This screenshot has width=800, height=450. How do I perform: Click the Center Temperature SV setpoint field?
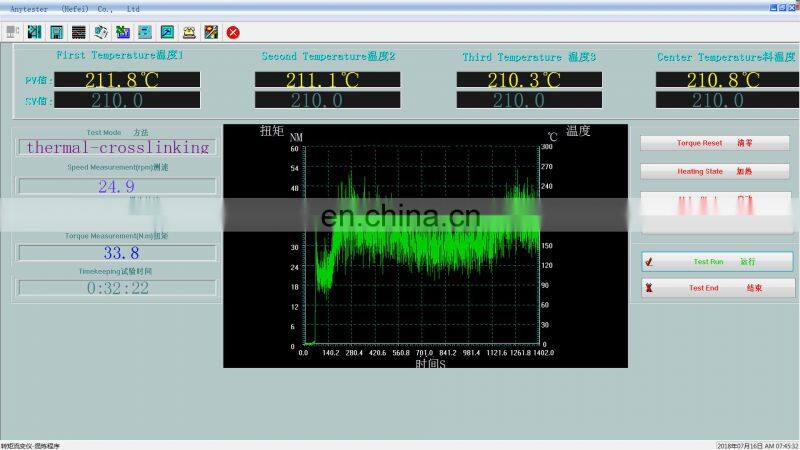(x=727, y=100)
